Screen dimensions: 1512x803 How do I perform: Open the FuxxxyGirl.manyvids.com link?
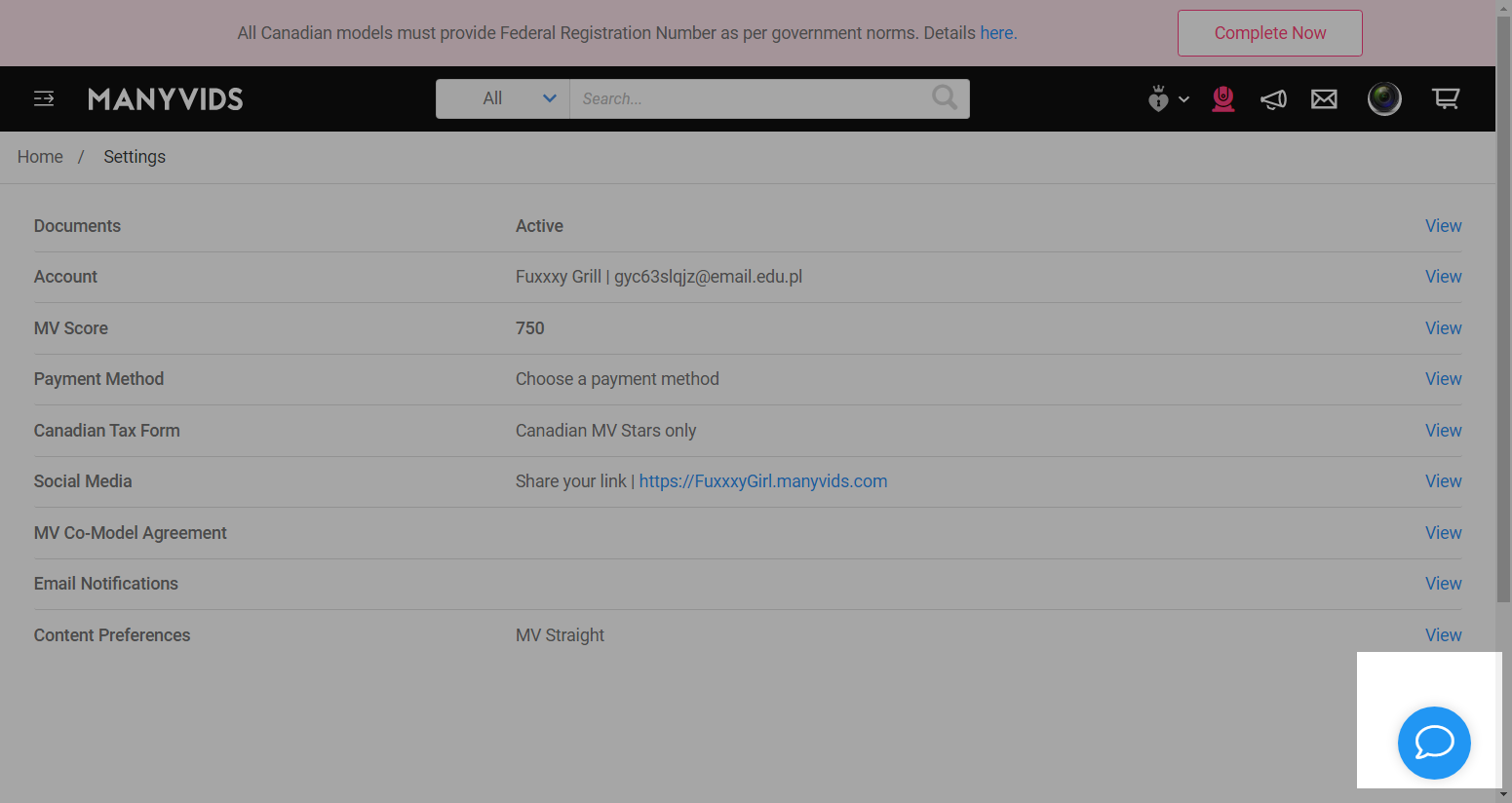[x=763, y=481]
